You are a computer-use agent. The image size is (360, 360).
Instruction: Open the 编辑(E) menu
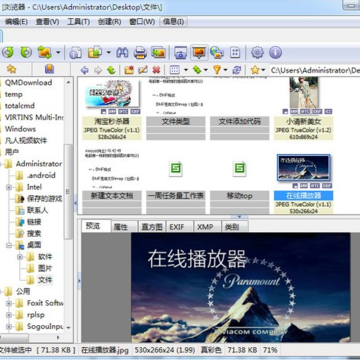click(x=16, y=22)
